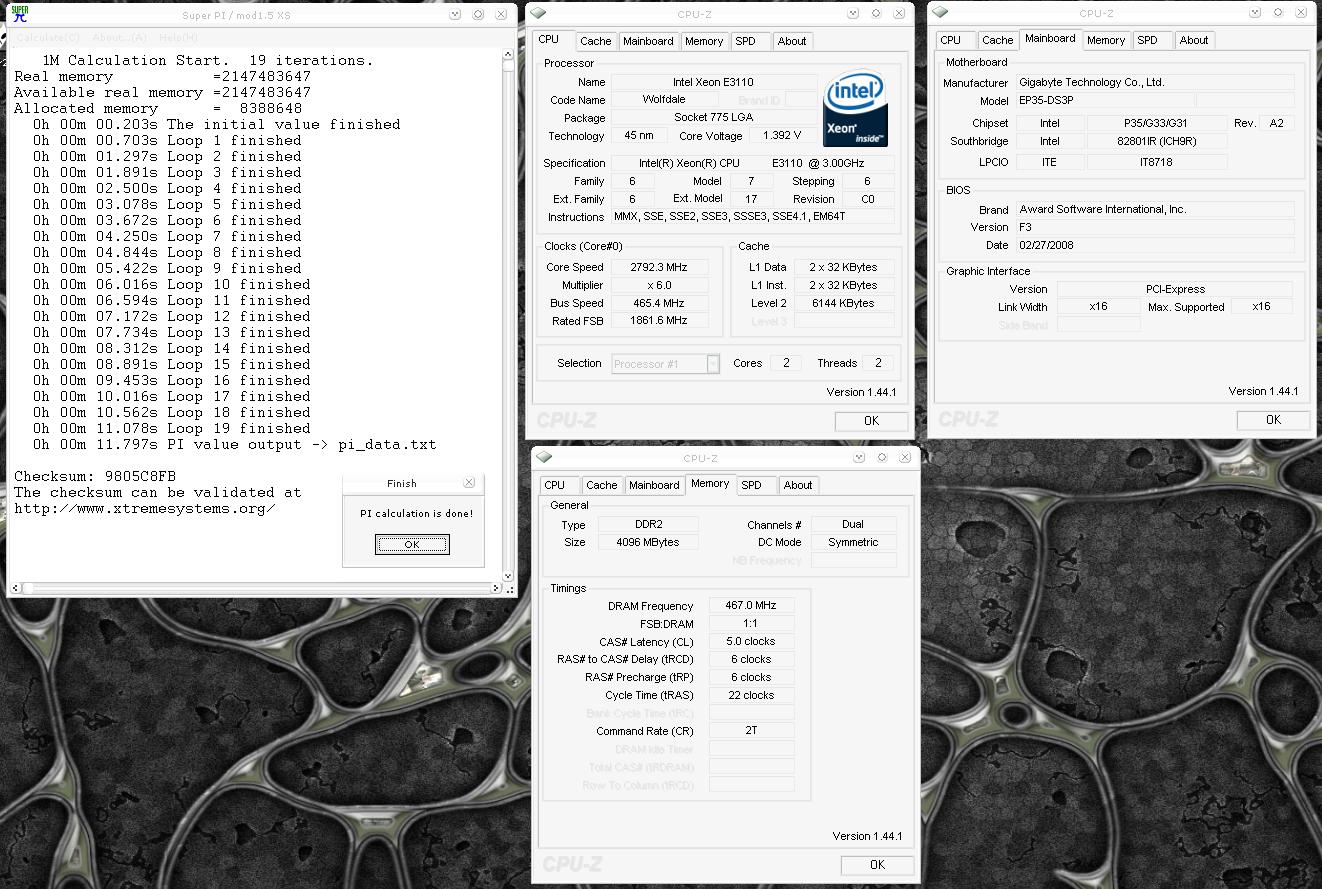The image size is (1322, 889).
Task: Open the About...(A) menu in Super PI
Action: pyautogui.click(x=119, y=37)
